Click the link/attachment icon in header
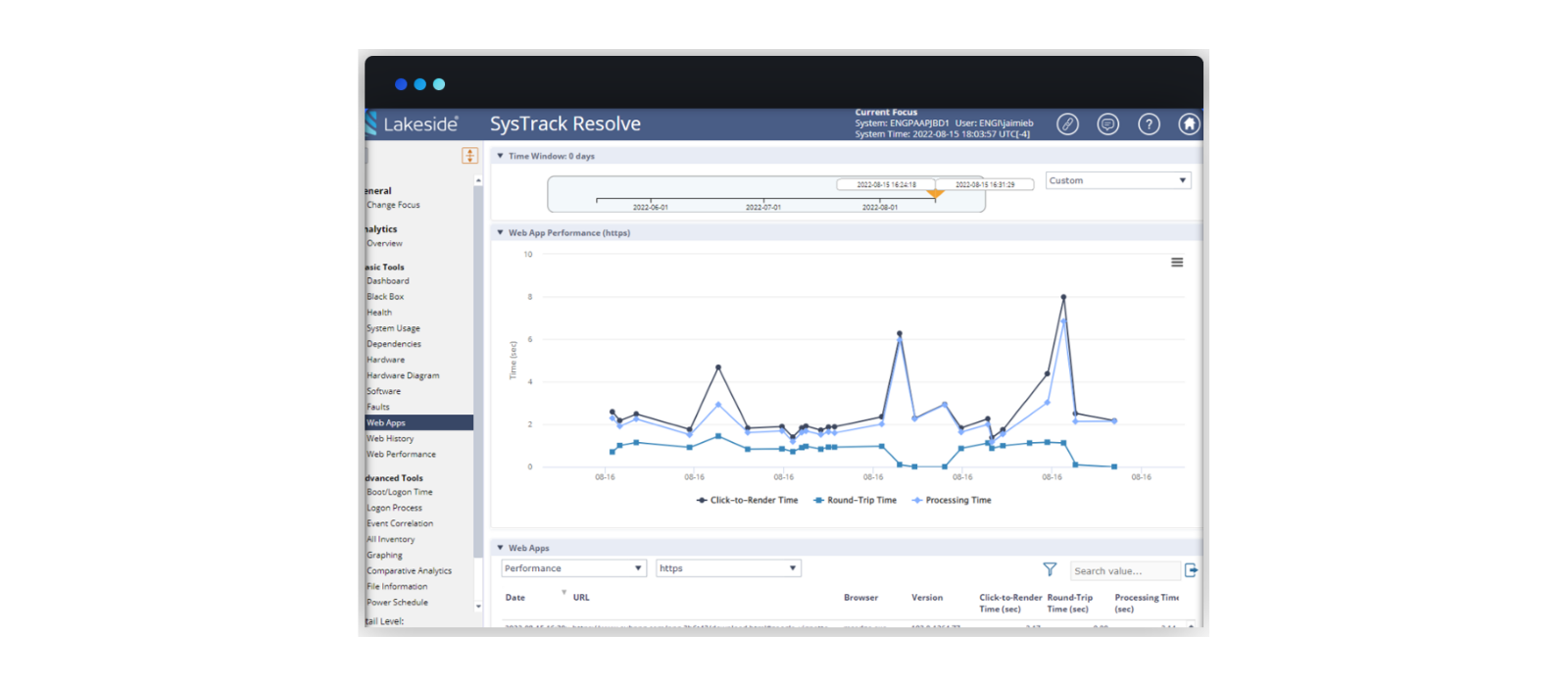The width and height of the screenshot is (1568, 686). coord(1067,124)
